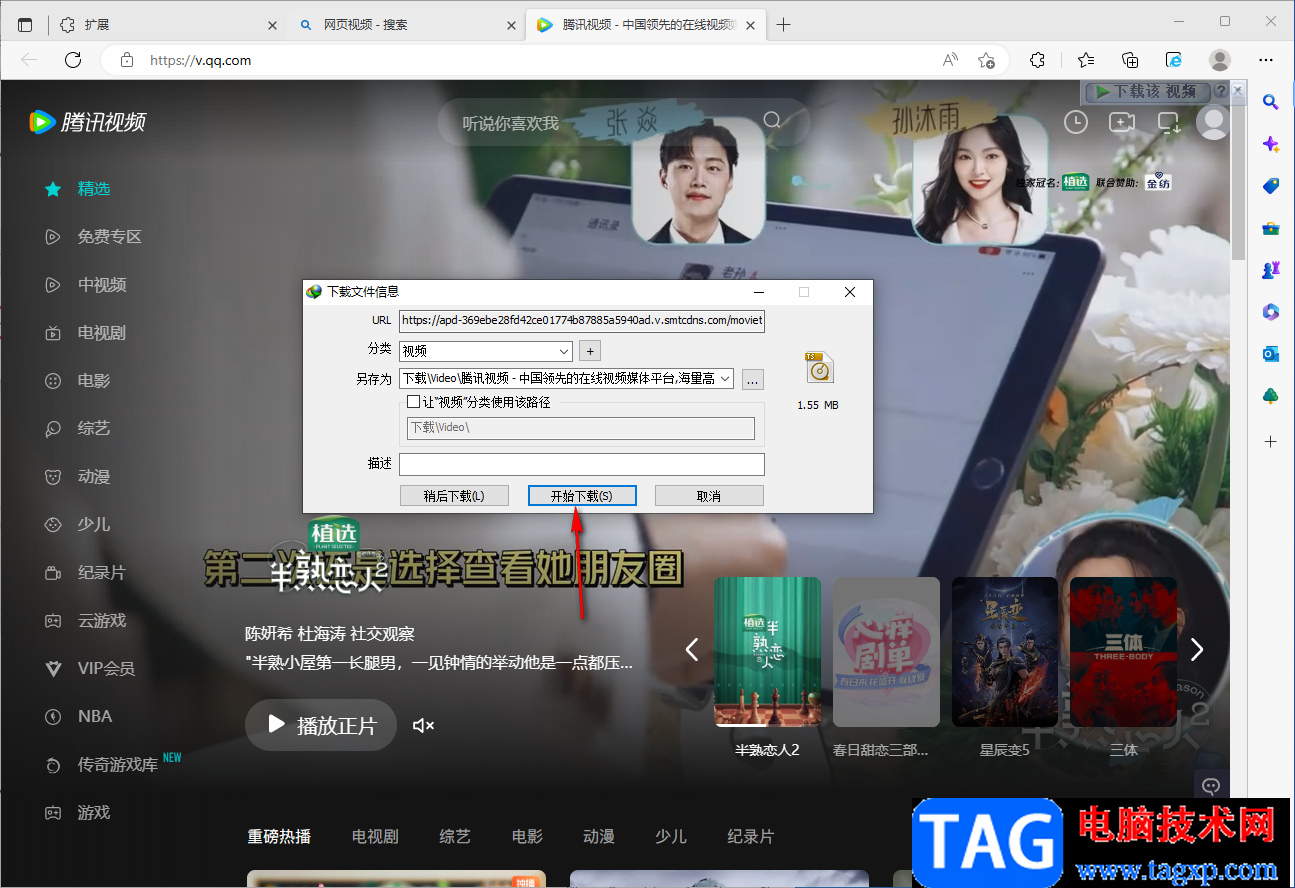Viewport: 1295px width, 888px height.
Task: Show the next carousel item with the right arrow
Action: pyautogui.click(x=1197, y=649)
